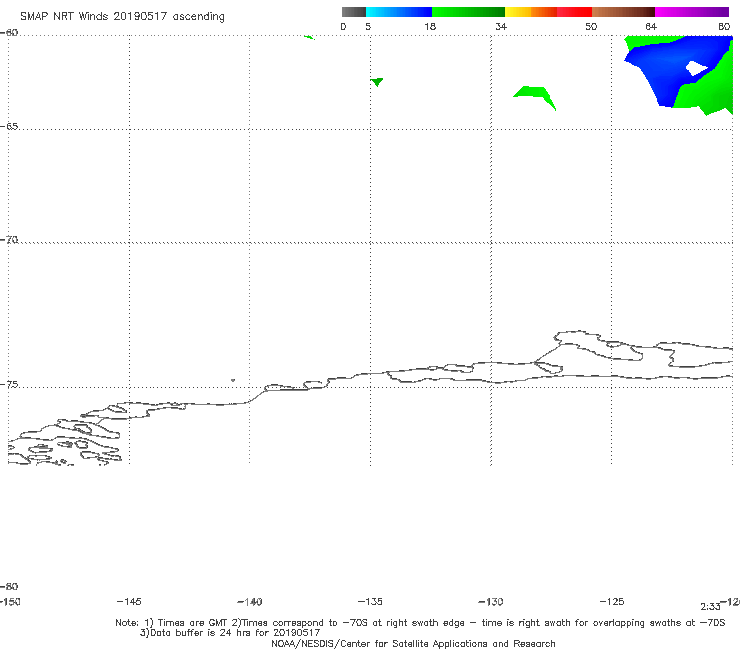Click the red segment of the color bar
This screenshot has height=650, width=740.
point(574,12)
